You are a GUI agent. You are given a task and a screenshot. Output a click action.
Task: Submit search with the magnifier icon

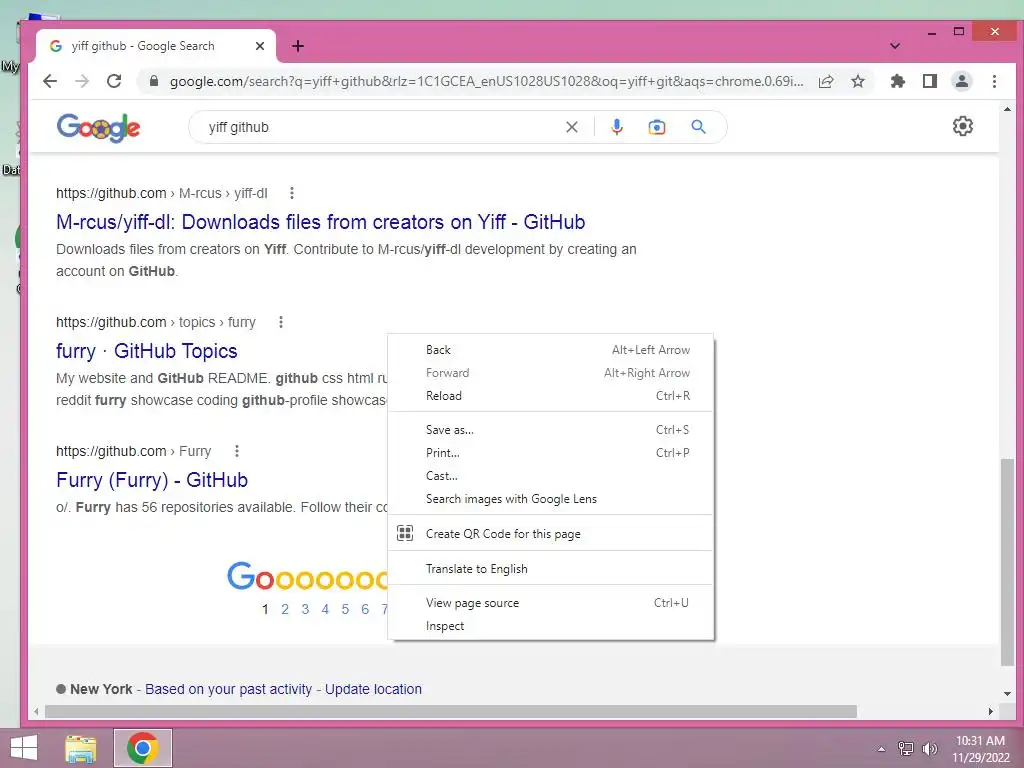[698, 127]
